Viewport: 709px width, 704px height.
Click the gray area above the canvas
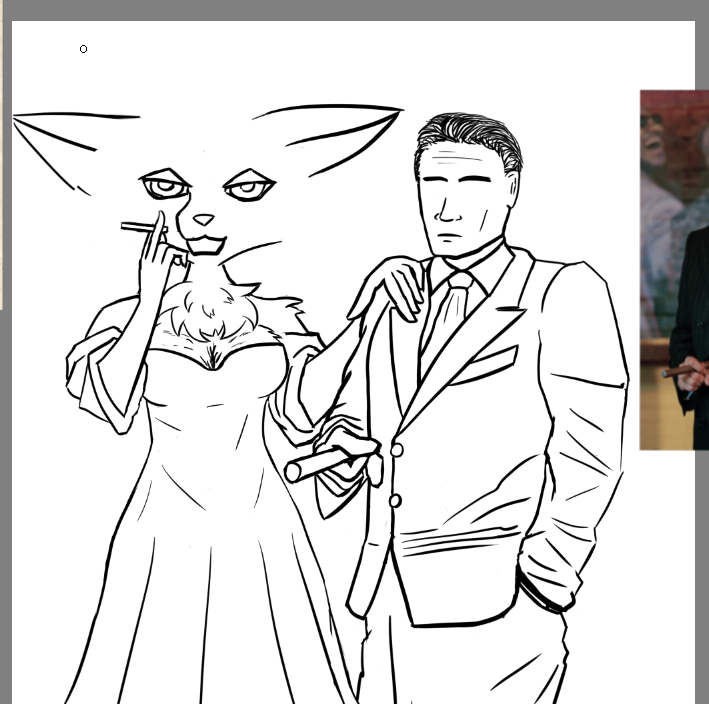350,9
